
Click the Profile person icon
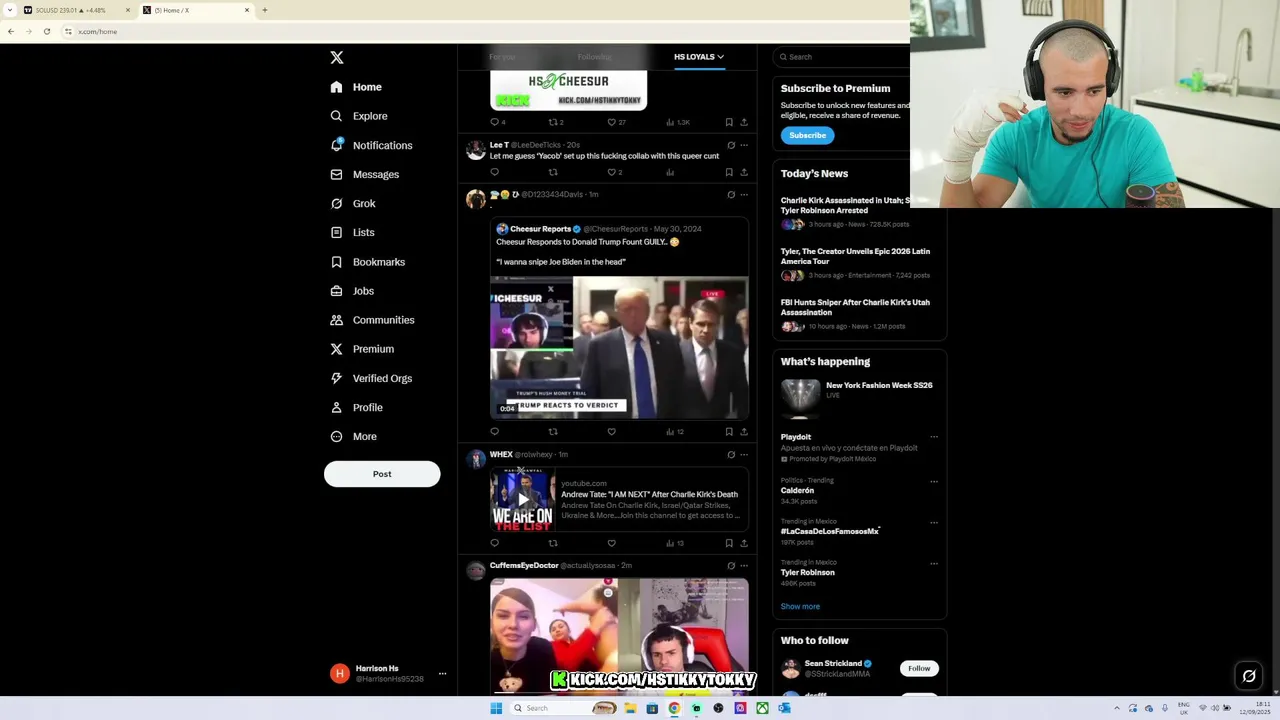tap(336, 407)
